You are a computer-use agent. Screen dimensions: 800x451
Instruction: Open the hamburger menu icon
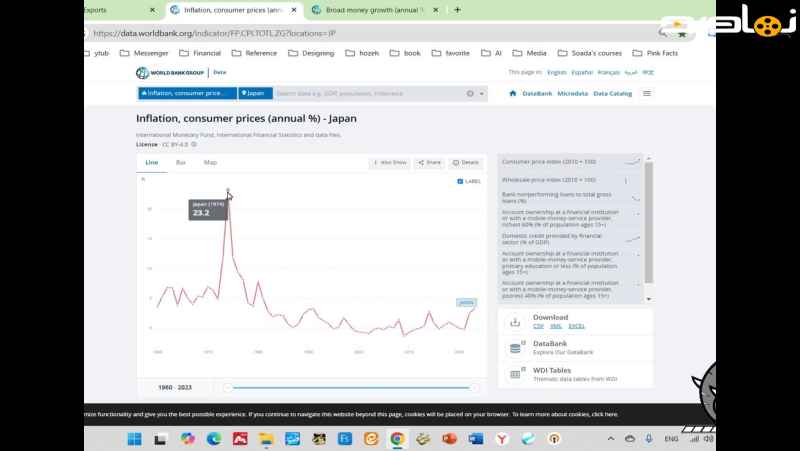click(647, 93)
